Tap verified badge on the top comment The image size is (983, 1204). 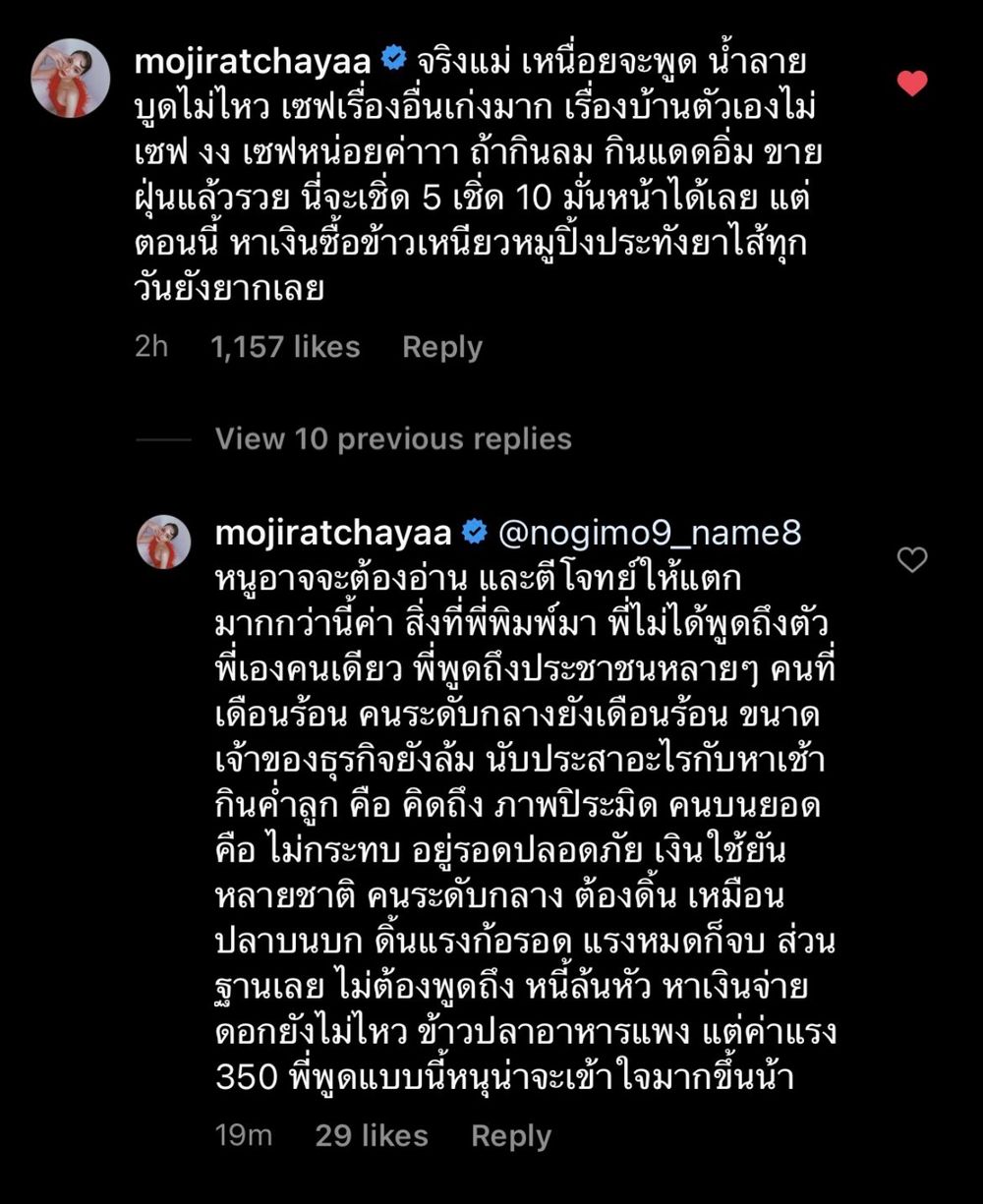pyautogui.click(x=394, y=60)
